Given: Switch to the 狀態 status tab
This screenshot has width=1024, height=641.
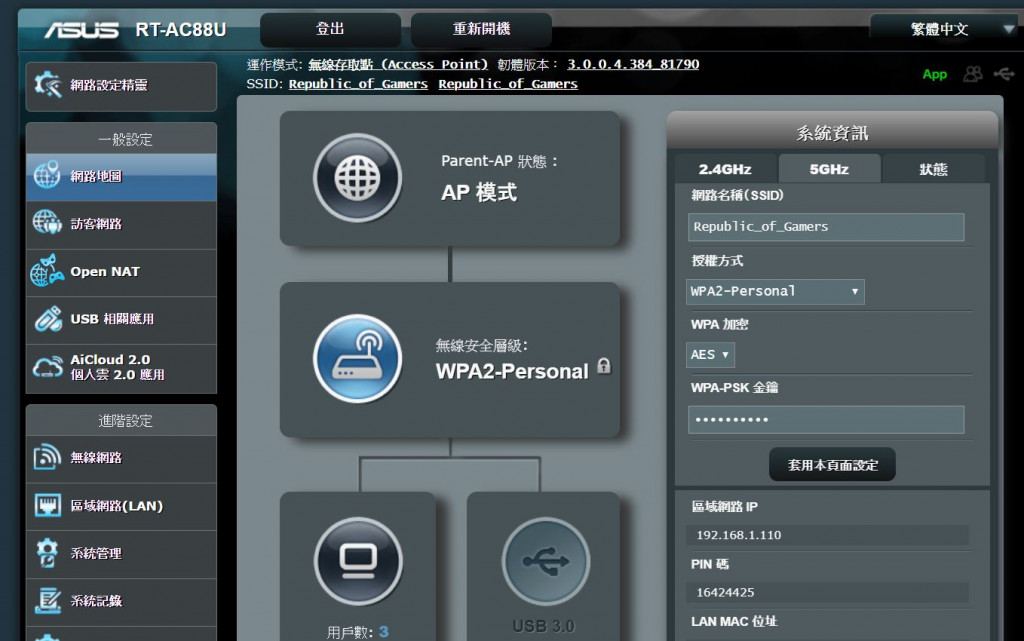Looking at the screenshot, I should (933, 170).
